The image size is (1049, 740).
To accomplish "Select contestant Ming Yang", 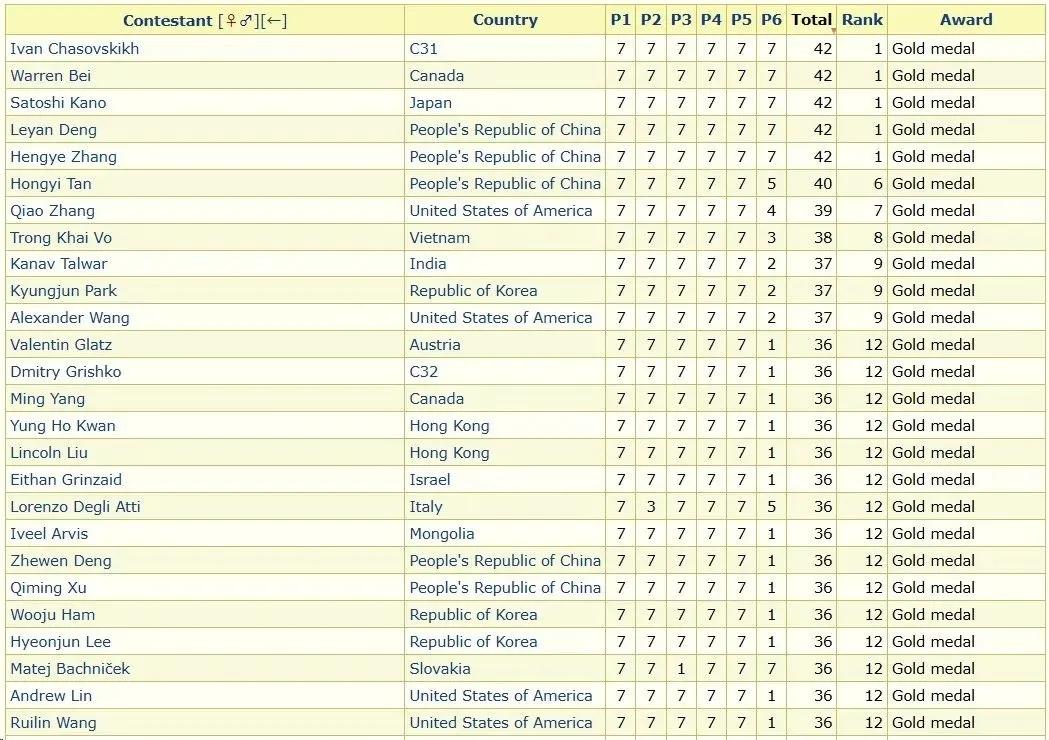I will (x=47, y=399).
